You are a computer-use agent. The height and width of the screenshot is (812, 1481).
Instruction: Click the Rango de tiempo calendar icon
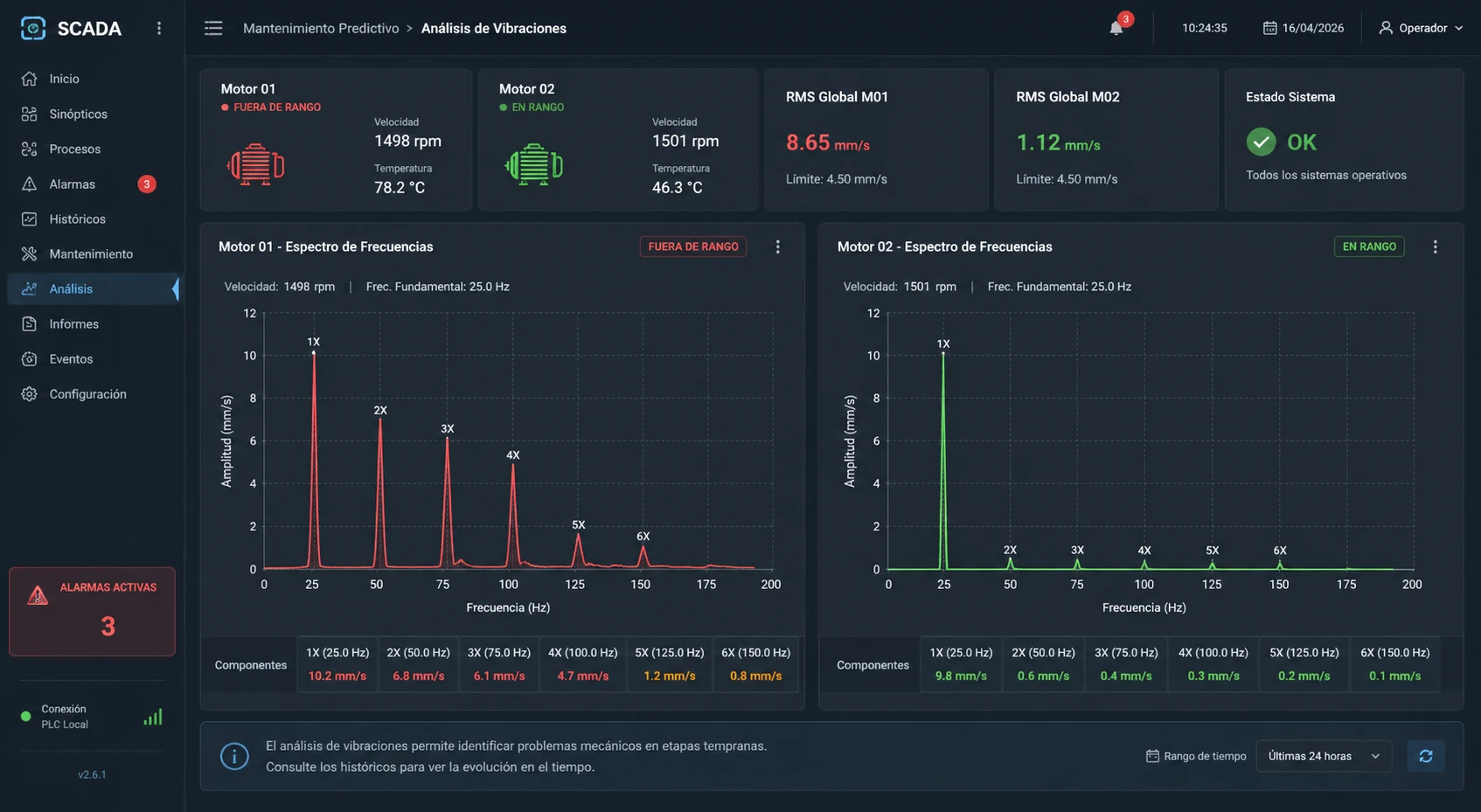point(1152,756)
